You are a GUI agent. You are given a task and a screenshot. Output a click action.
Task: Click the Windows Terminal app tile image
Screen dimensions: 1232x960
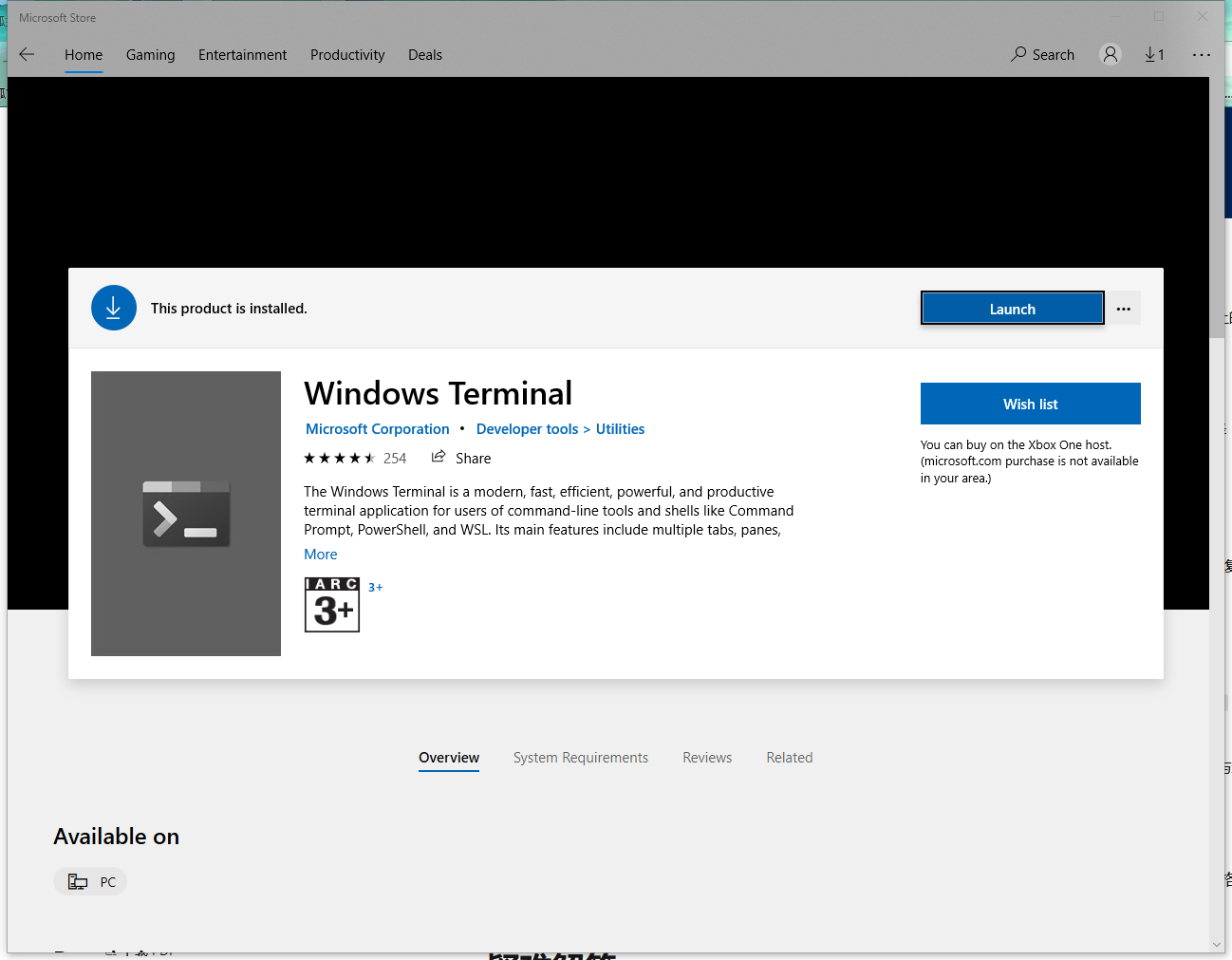pyautogui.click(x=186, y=514)
